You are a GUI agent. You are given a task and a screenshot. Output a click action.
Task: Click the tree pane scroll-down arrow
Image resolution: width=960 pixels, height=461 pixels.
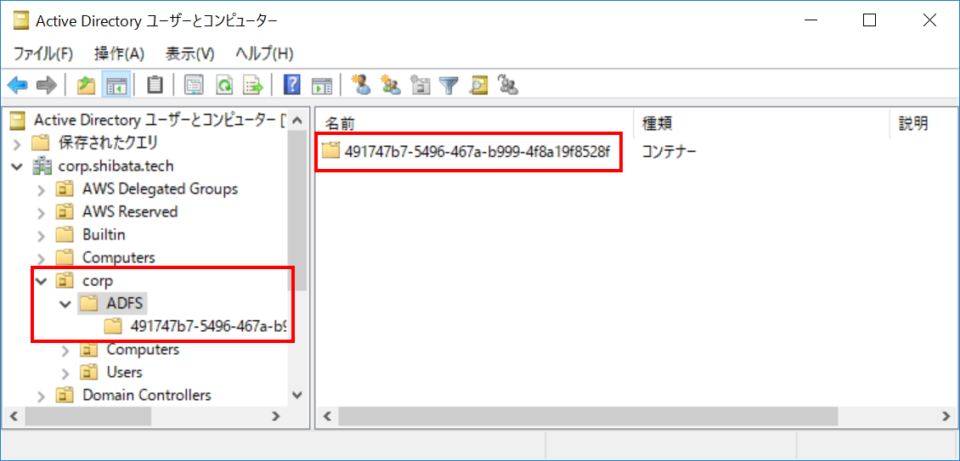coord(298,395)
